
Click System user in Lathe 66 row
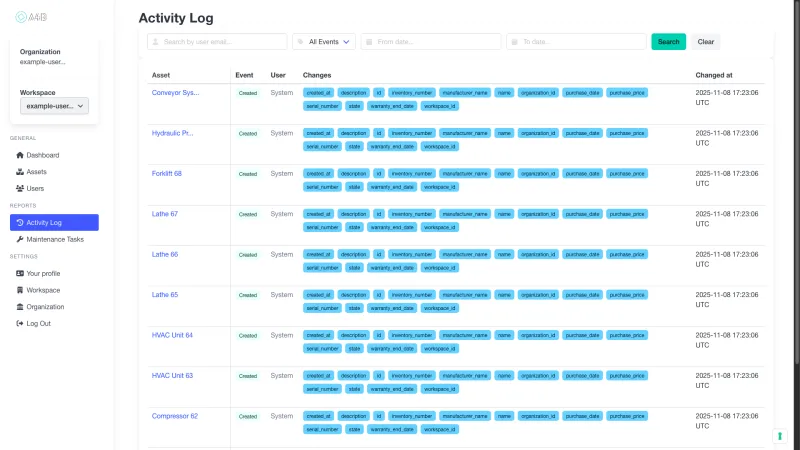(x=282, y=254)
